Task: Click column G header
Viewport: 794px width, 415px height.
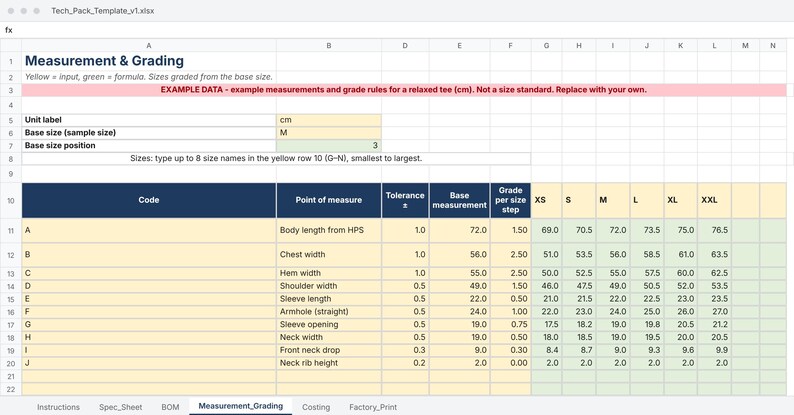Action: pyautogui.click(x=546, y=46)
